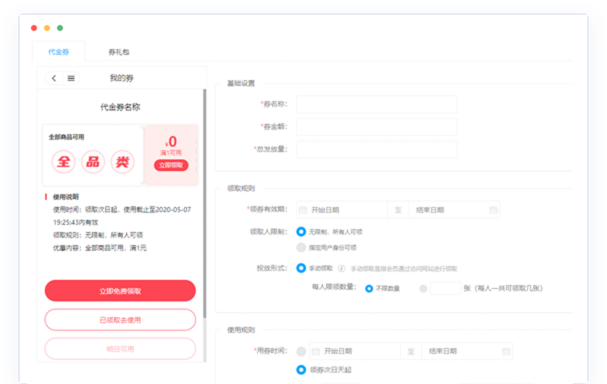607x384 pixels.
Task: Click the yellow window minimize dot
Action: pyautogui.click(x=47, y=28)
